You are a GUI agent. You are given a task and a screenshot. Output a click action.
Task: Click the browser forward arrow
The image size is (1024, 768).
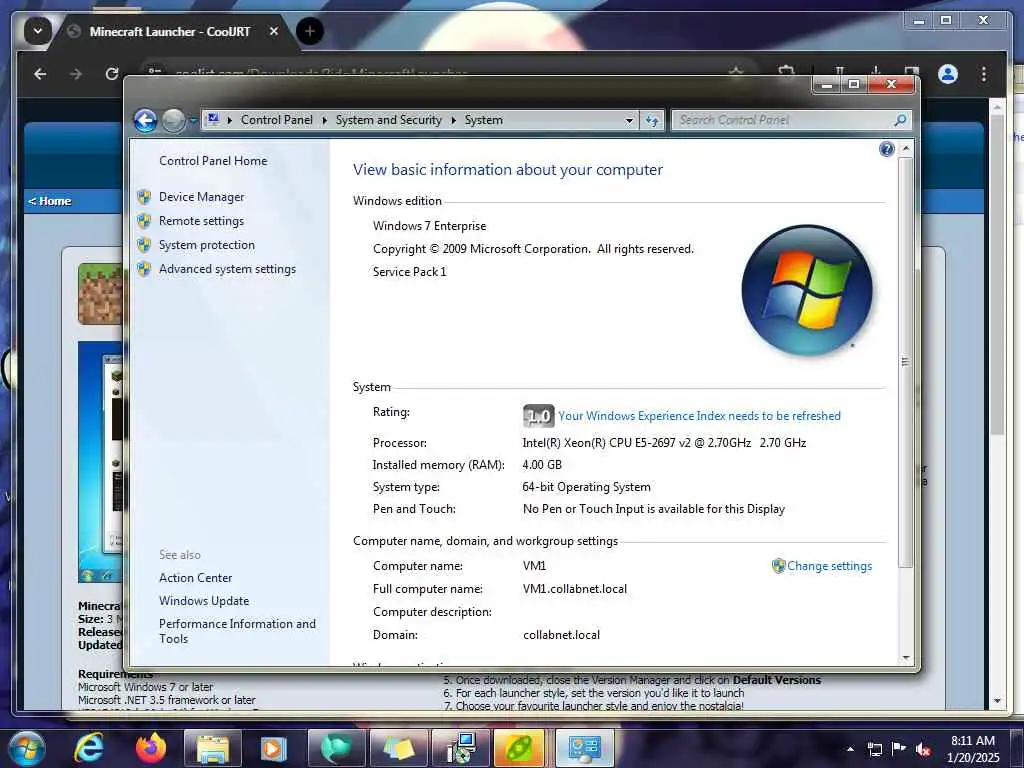point(76,74)
